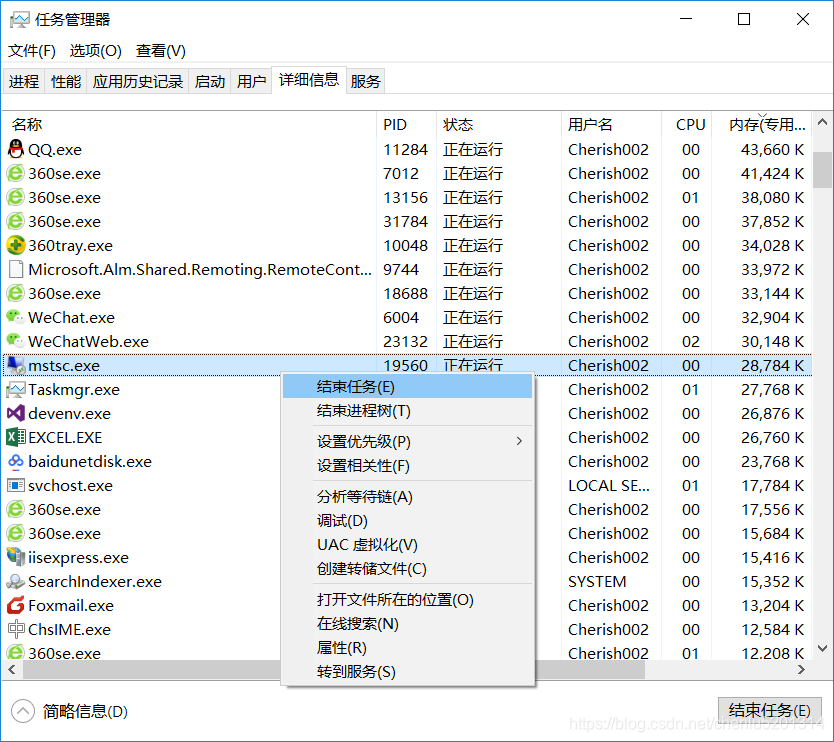The height and width of the screenshot is (742, 834).
Task: Click the Task Manager title bar icon
Action: [x=20, y=20]
